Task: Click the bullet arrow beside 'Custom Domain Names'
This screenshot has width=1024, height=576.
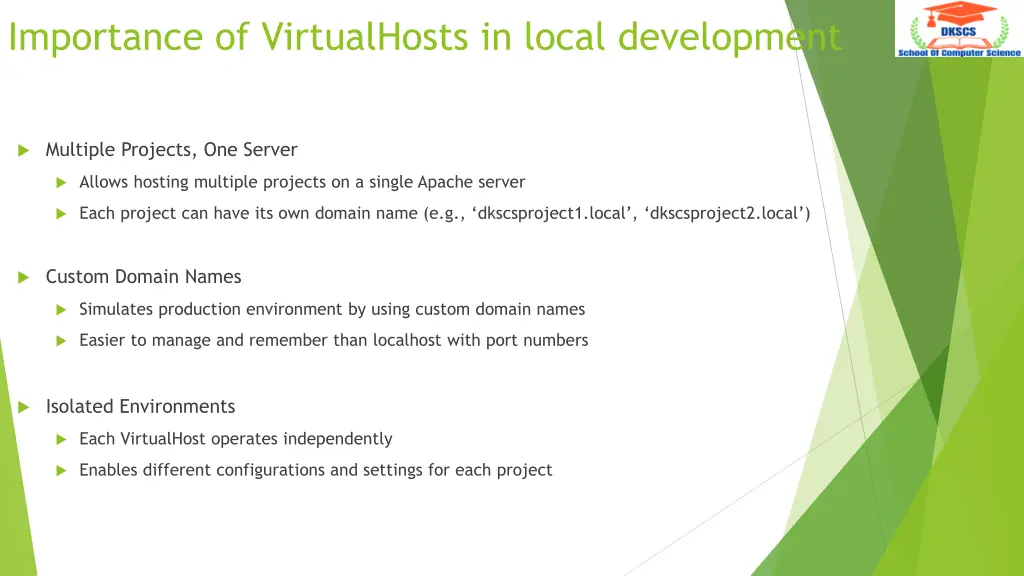Action: tap(24, 278)
